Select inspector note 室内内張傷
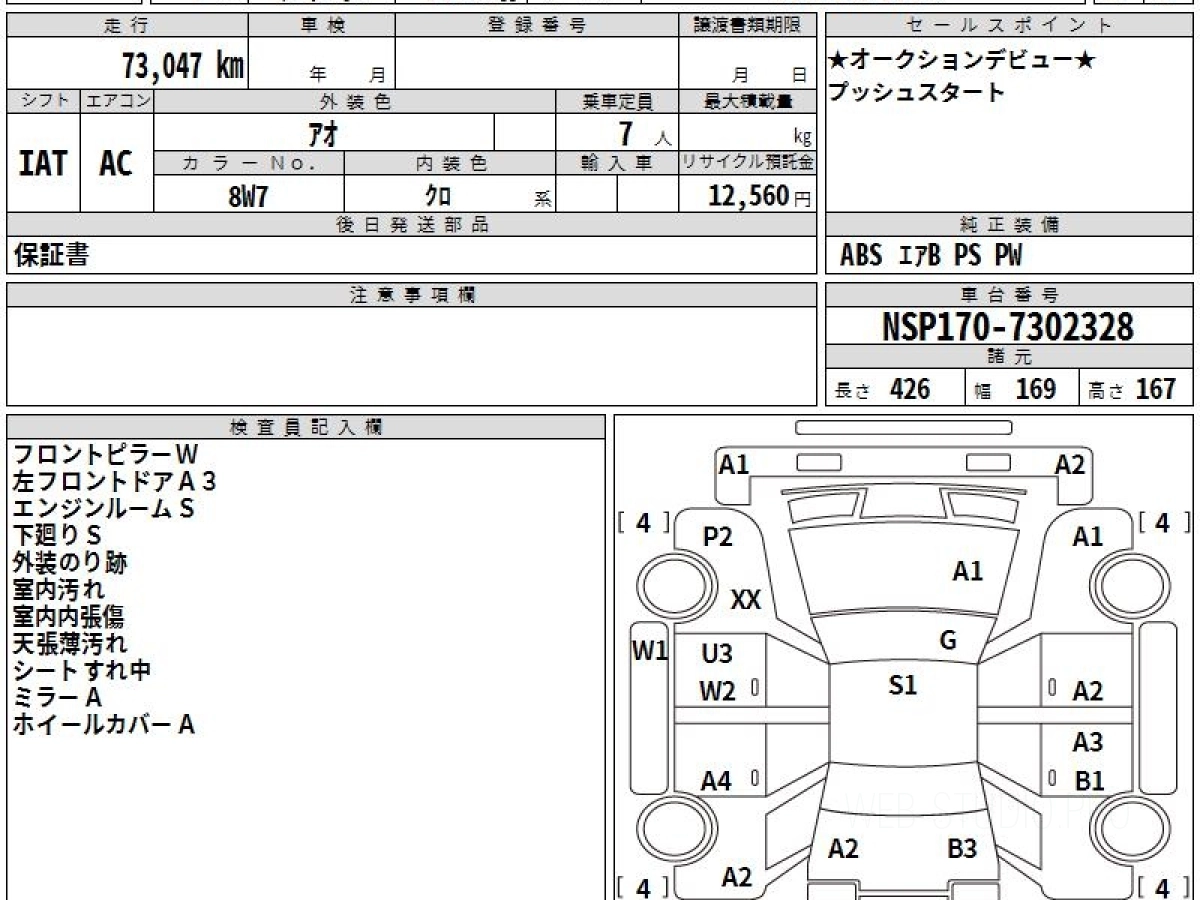This screenshot has height=900, width=1200. coord(69,617)
